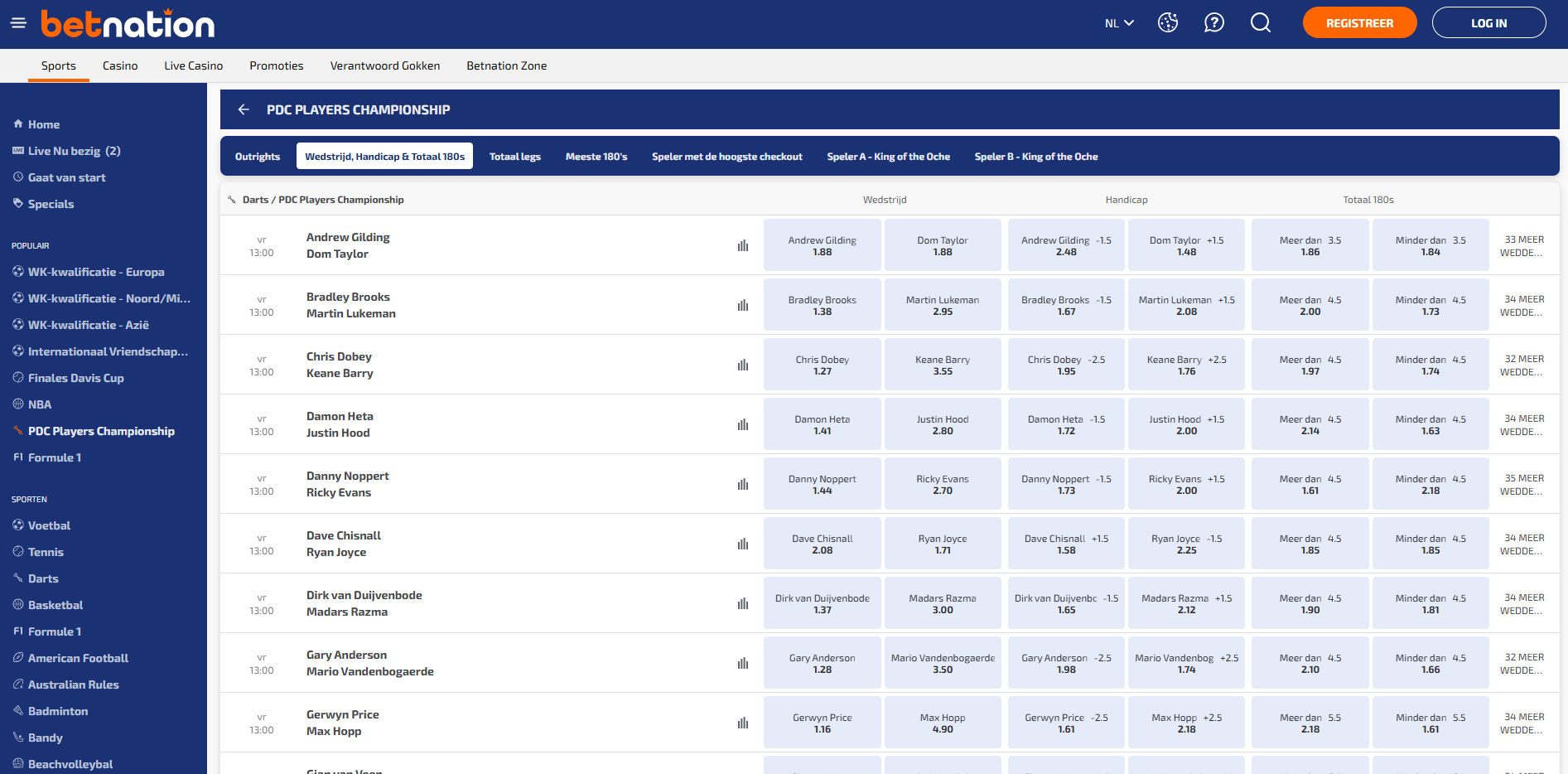This screenshot has height=774, width=1568.
Task: Click the Badminton shuttle icon
Action: click(x=18, y=711)
